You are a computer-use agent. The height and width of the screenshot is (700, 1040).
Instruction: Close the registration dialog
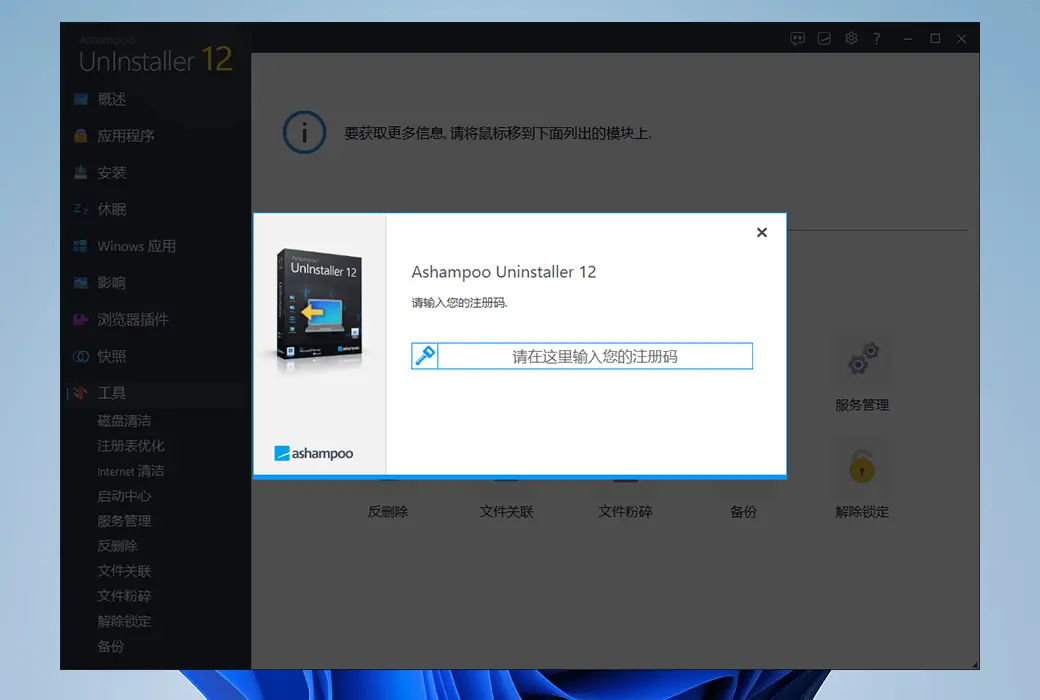point(762,232)
